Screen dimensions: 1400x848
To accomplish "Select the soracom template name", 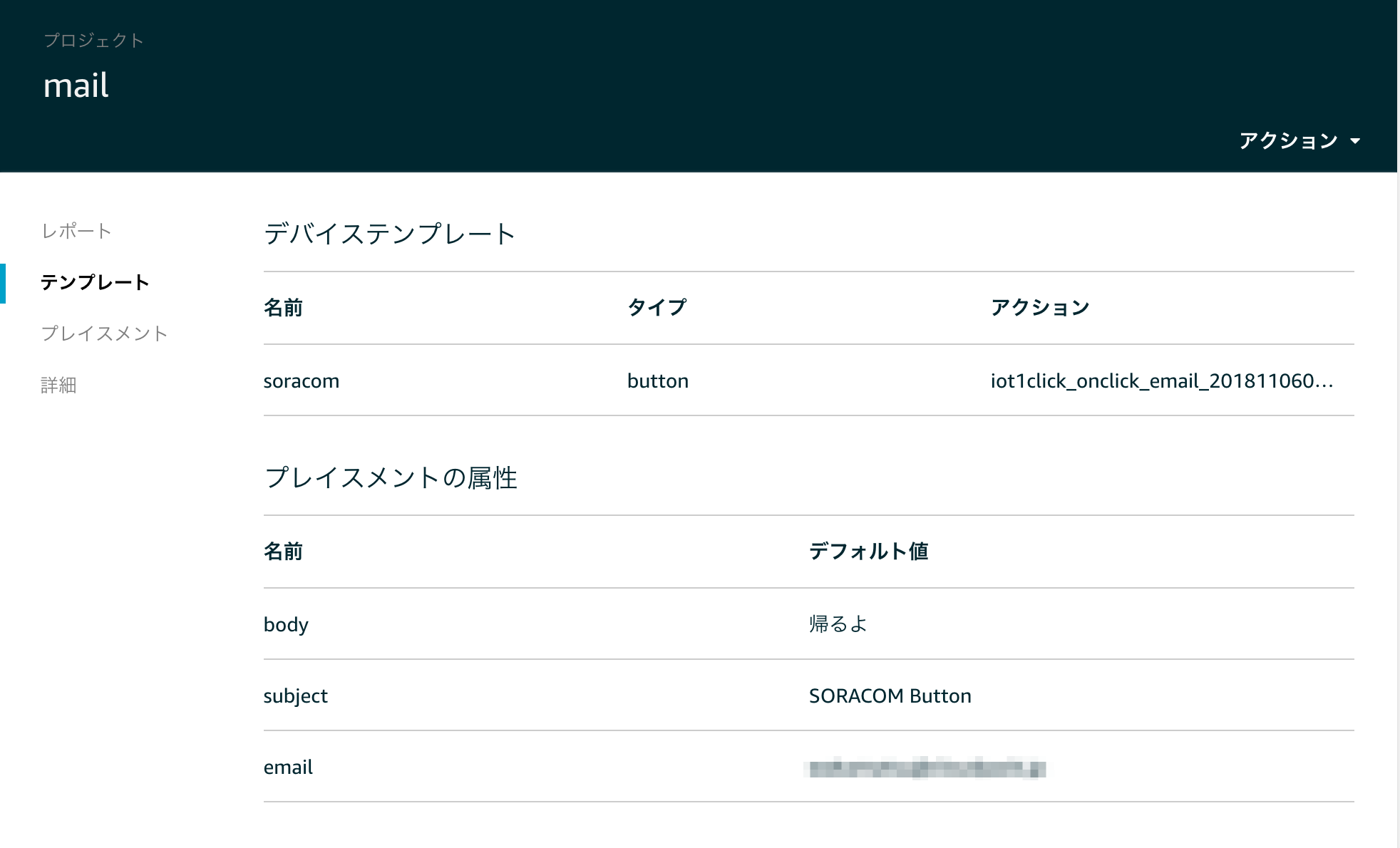I will 301,381.
